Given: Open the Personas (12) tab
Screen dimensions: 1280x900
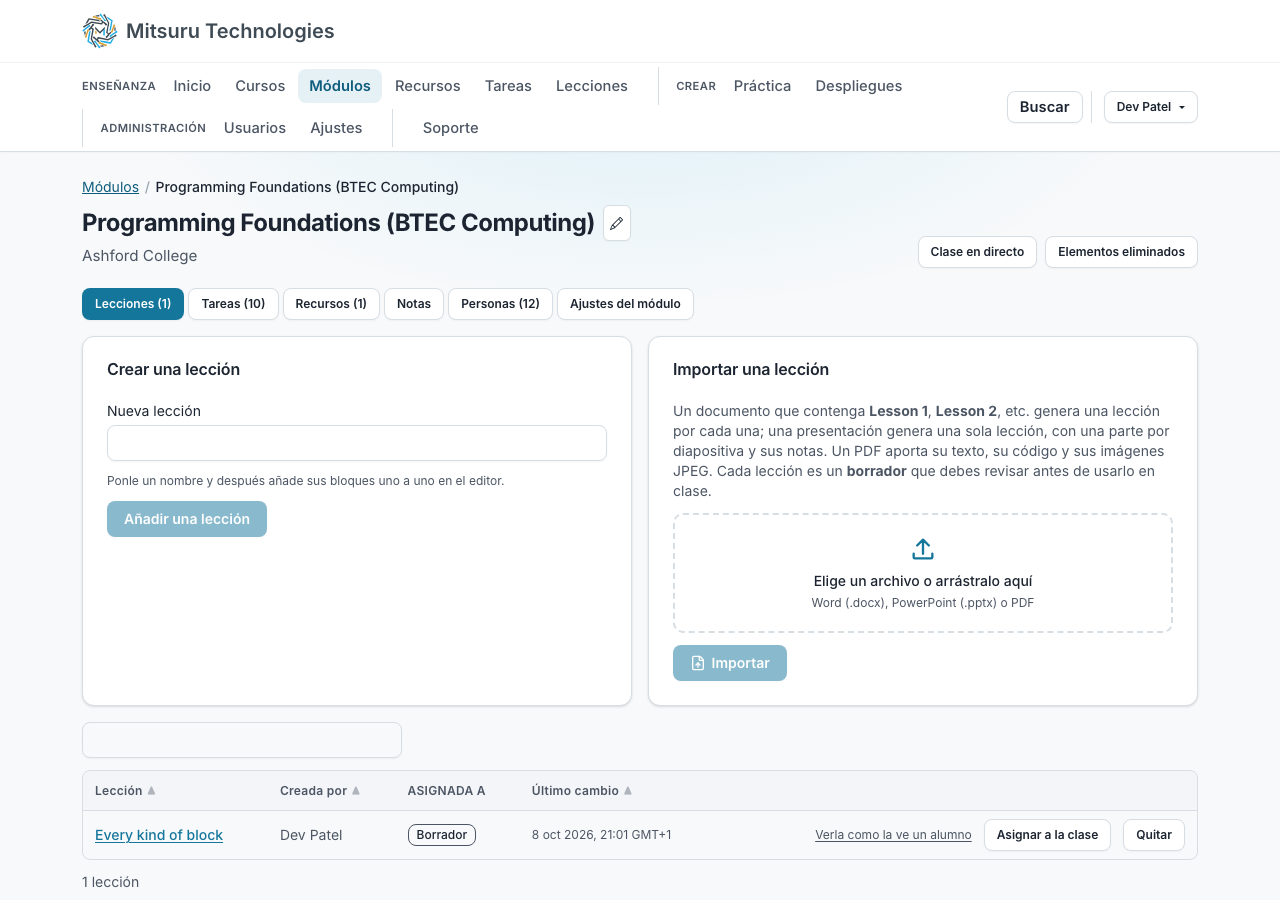Looking at the screenshot, I should click(x=500, y=304).
